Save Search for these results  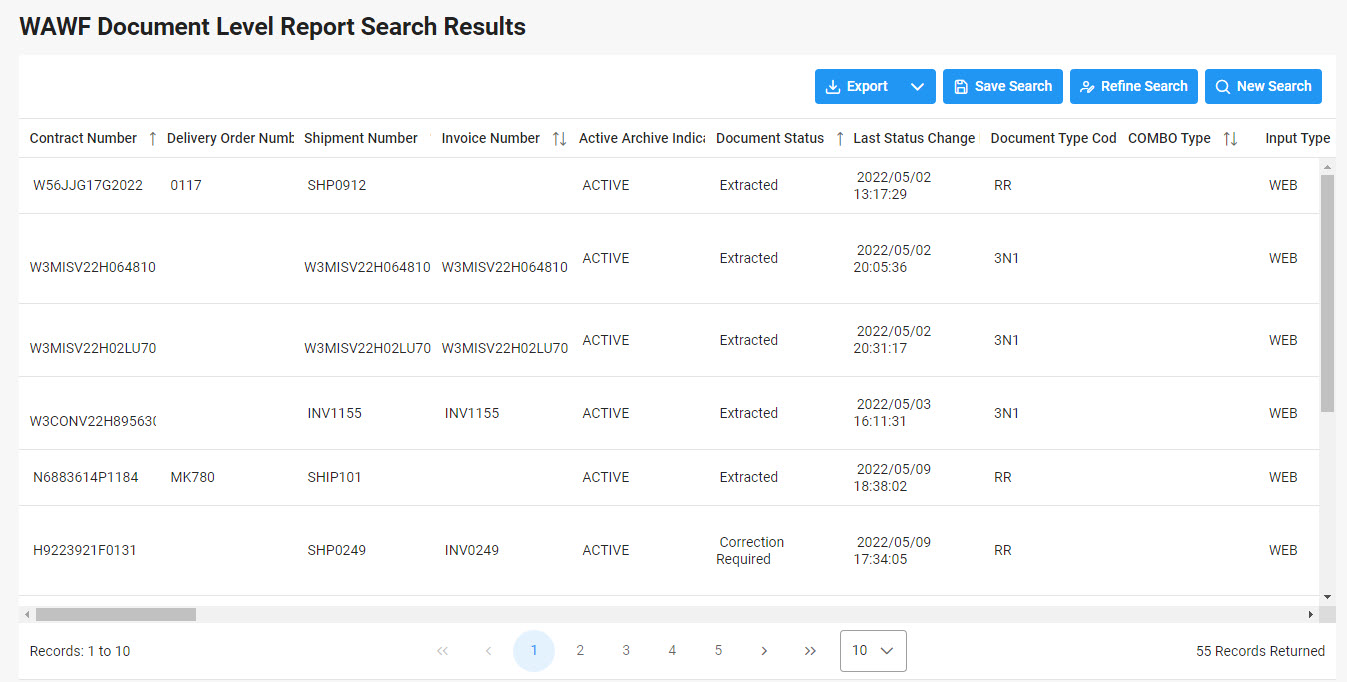[x=1002, y=87]
